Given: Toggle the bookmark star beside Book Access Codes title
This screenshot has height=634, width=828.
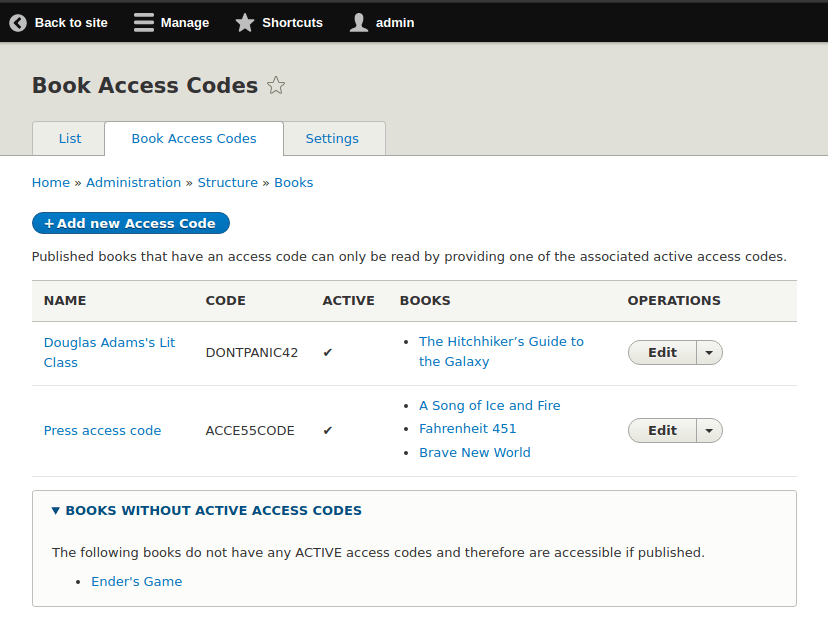Looking at the screenshot, I should coord(276,86).
